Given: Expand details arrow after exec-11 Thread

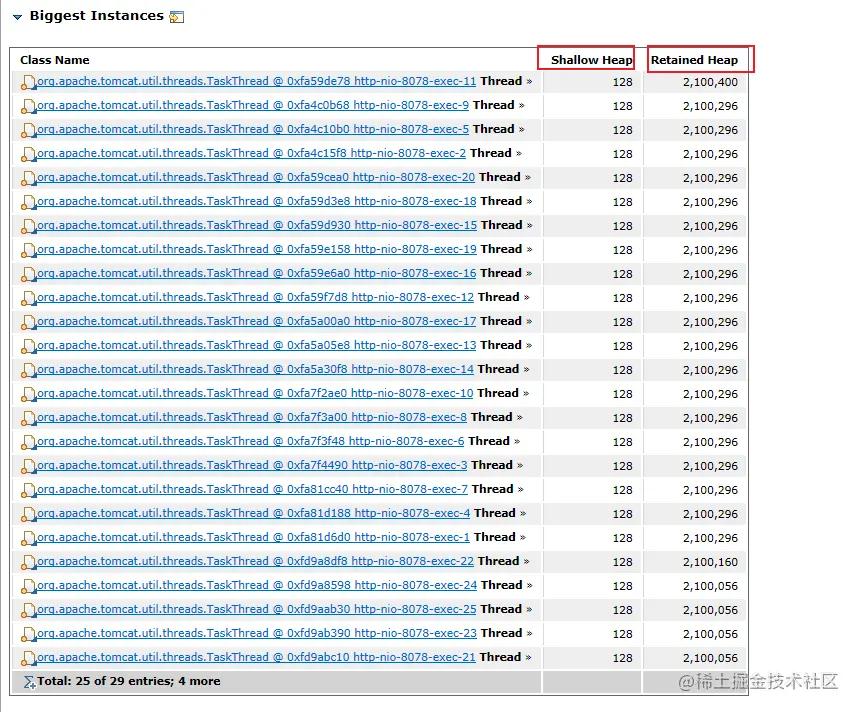Looking at the screenshot, I should [x=529, y=82].
